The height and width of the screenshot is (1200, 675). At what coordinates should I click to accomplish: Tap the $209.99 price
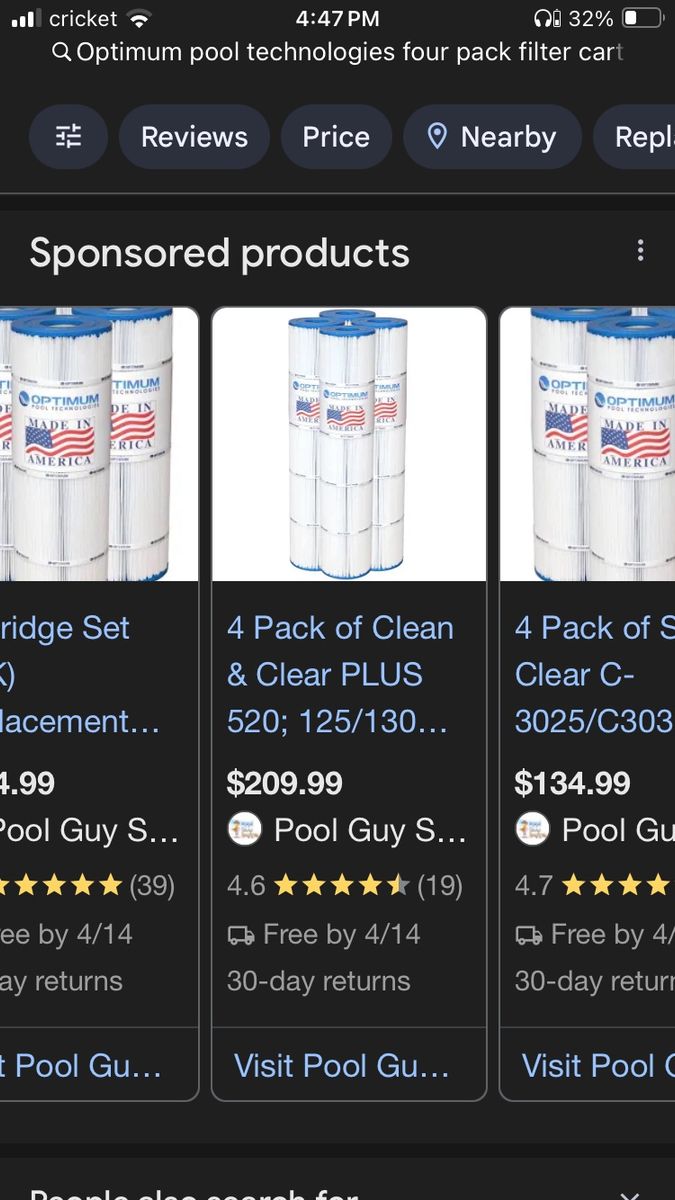[285, 782]
